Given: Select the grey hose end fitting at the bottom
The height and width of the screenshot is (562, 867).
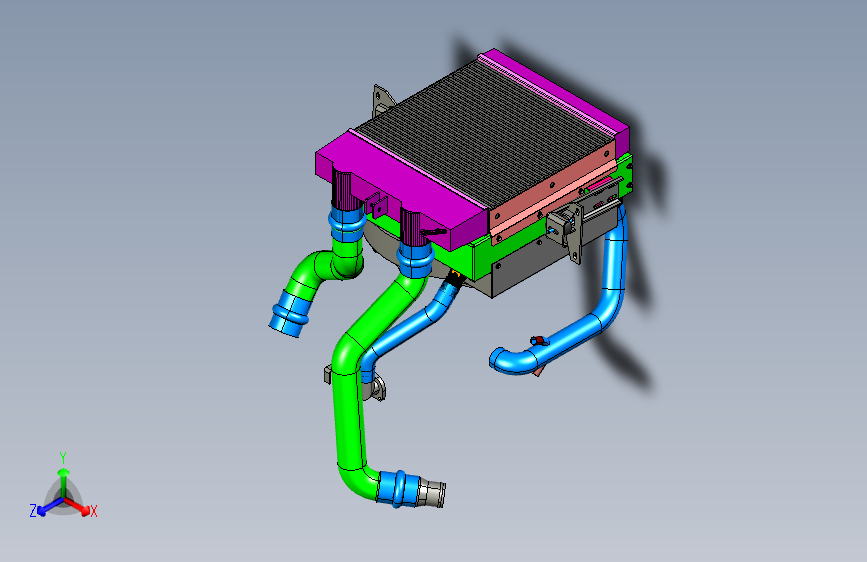Looking at the screenshot, I should [x=431, y=492].
